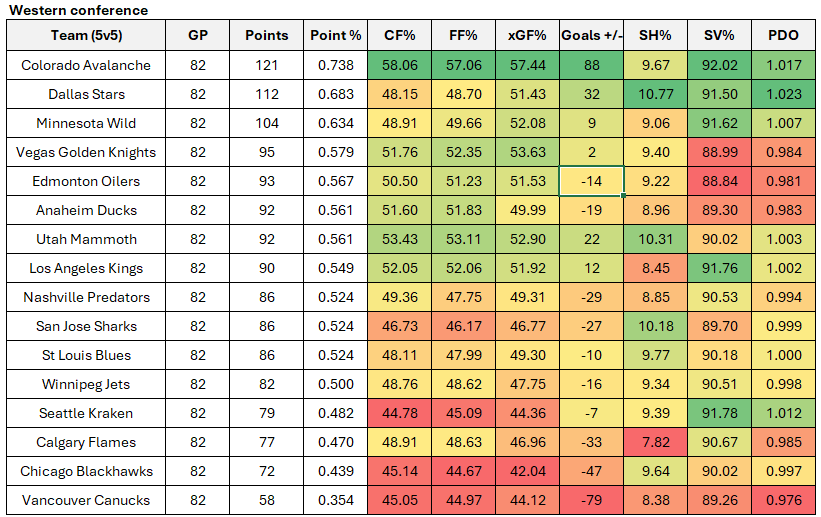
Task: Select the Team (5v5) header cell
Action: pos(86,35)
